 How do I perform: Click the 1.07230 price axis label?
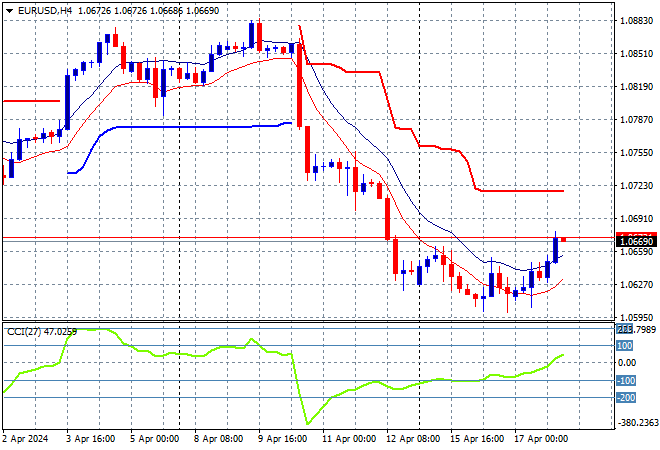636,186
